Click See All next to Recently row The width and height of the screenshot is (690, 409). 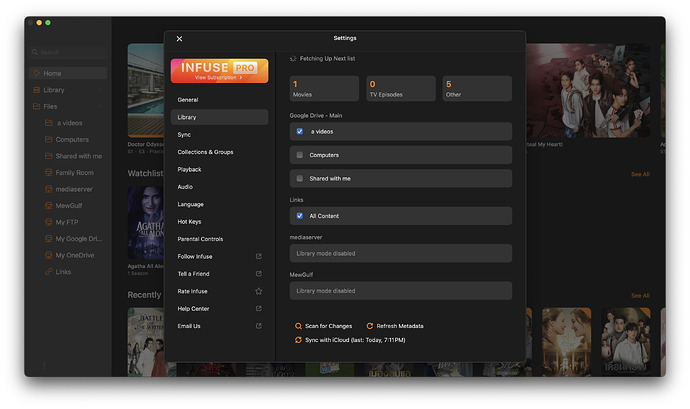click(x=640, y=296)
